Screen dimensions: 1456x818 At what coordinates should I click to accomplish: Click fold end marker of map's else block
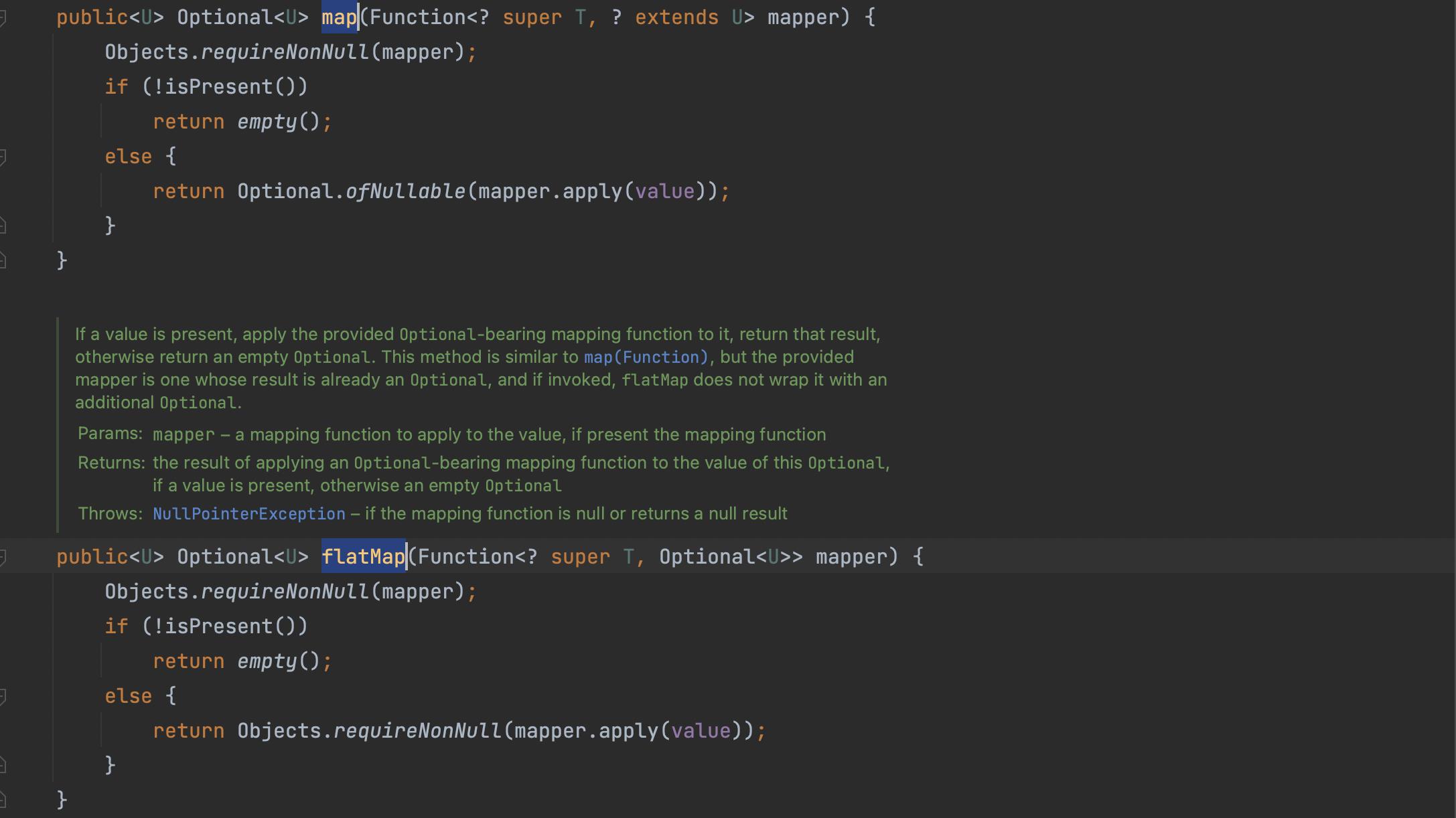coord(3,226)
